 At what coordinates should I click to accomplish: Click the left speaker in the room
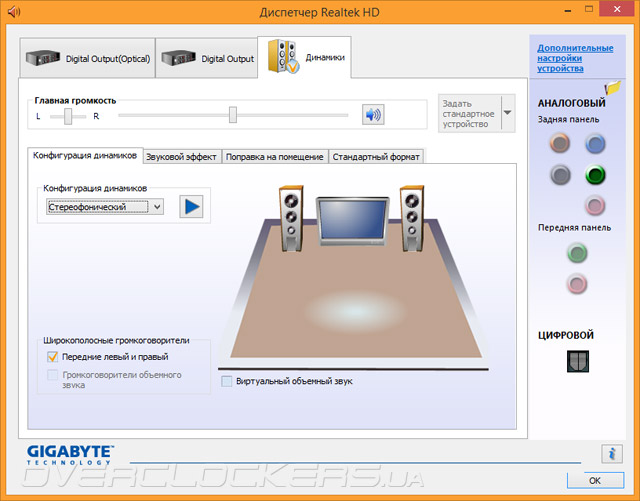291,218
